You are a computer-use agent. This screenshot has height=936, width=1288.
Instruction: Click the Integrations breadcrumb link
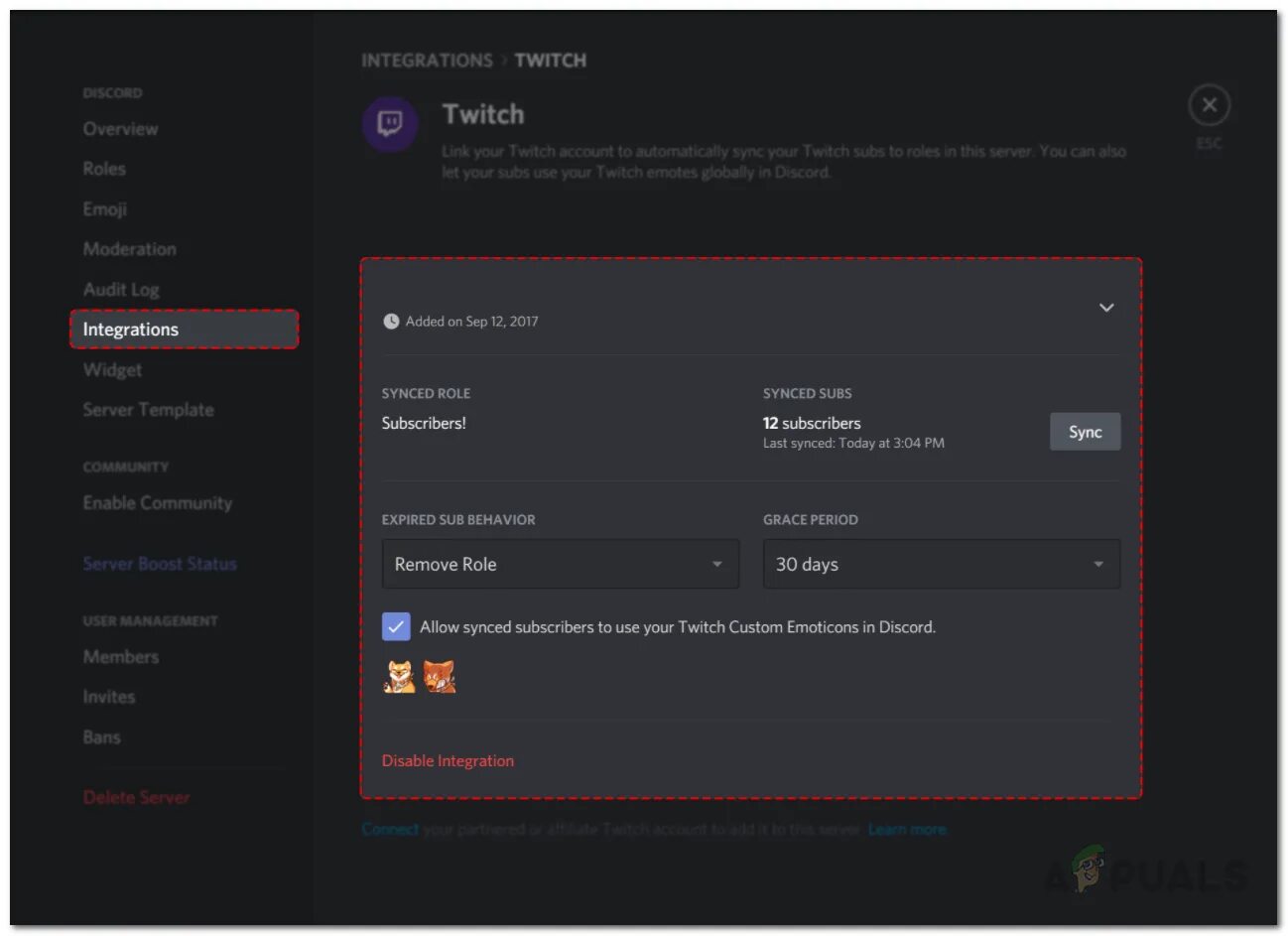[x=427, y=61]
